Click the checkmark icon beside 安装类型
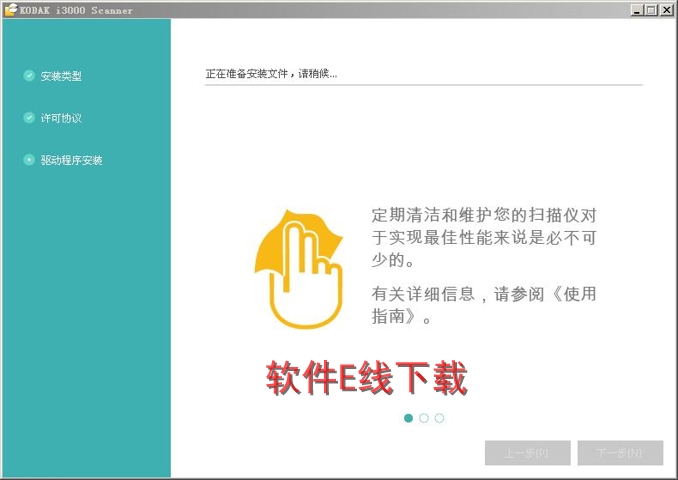The height and width of the screenshot is (480, 678). pos(29,76)
